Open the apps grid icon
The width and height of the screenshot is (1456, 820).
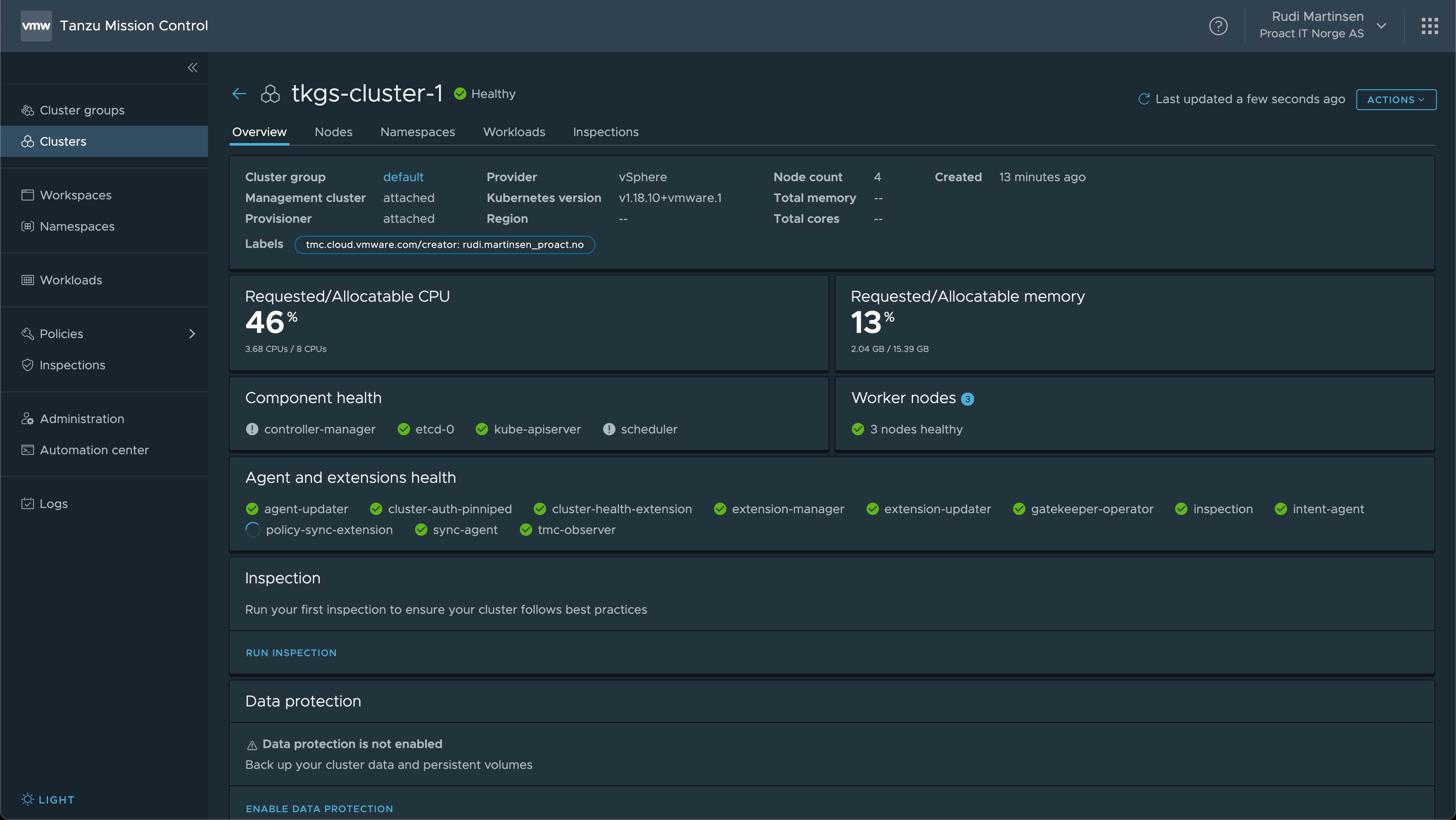coord(1430,26)
